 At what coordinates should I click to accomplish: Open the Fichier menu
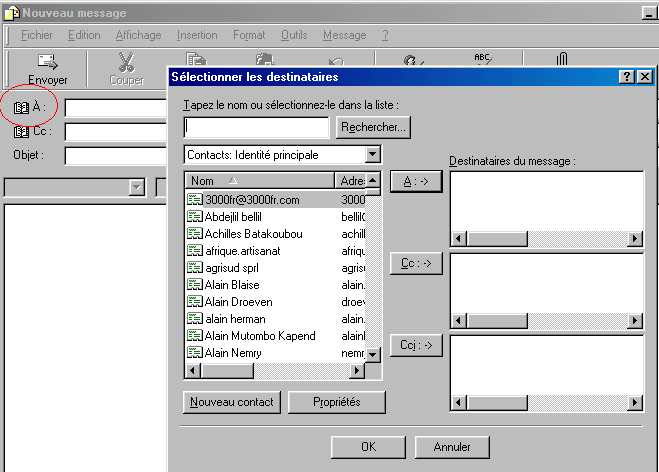pos(37,35)
